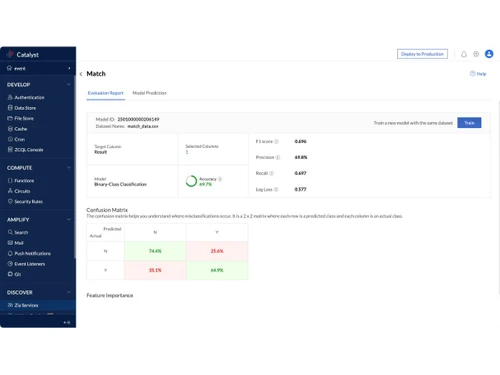The width and height of the screenshot is (500, 375).
Task: Click the 25.6% confusion matrix cell
Action: point(217,251)
